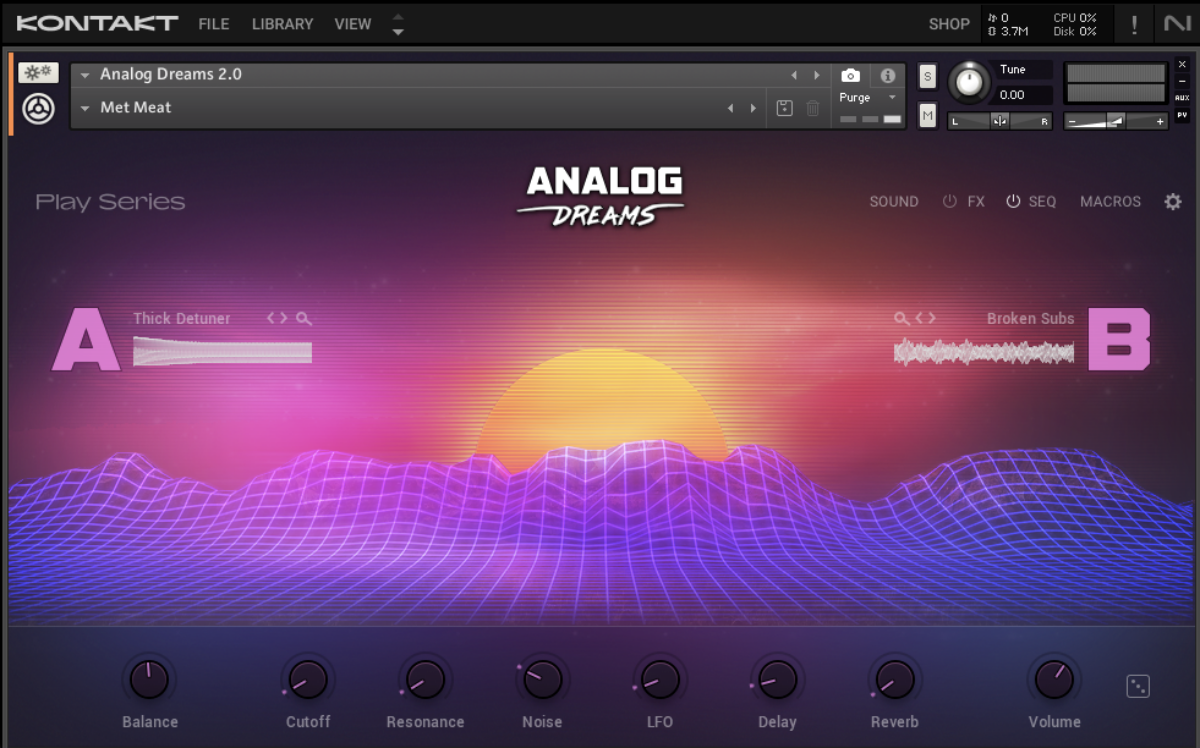This screenshot has width=1200, height=748.
Task: Click the Thick Detuner sound name
Action: (x=182, y=318)
